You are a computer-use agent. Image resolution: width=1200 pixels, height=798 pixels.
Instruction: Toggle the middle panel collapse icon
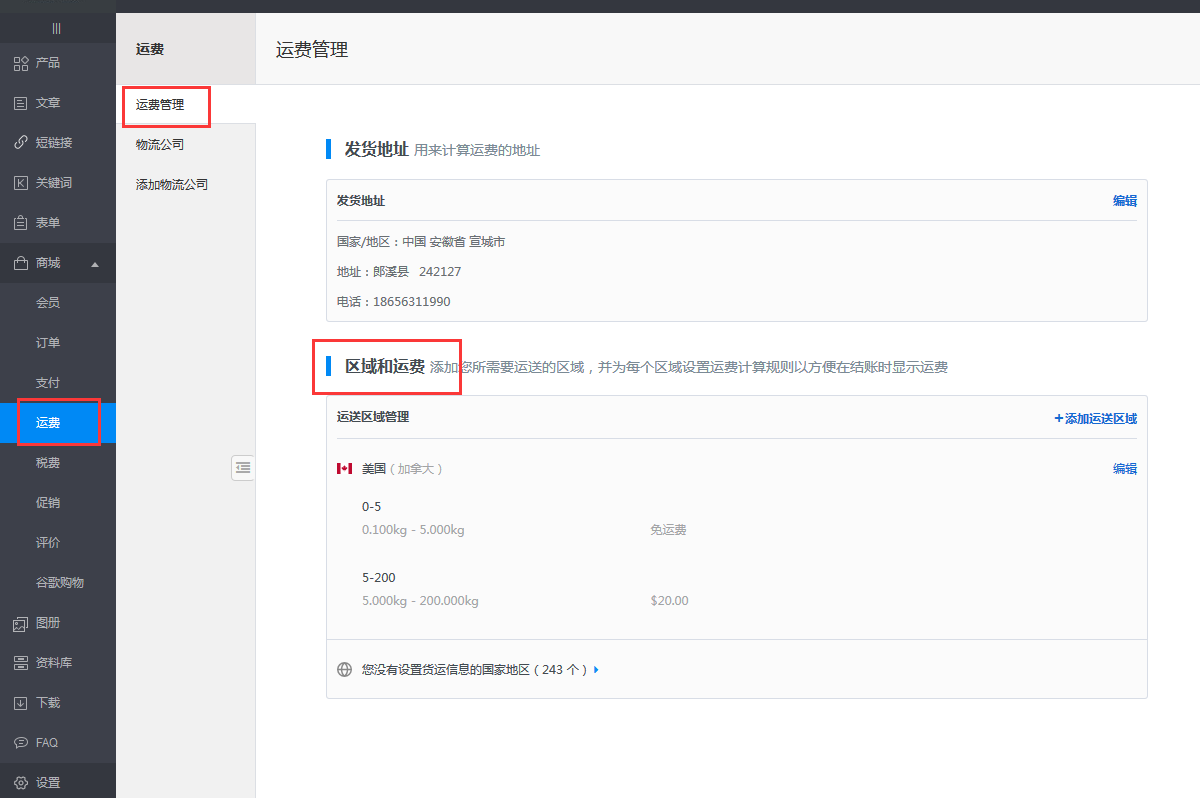[x=243, y=467]
